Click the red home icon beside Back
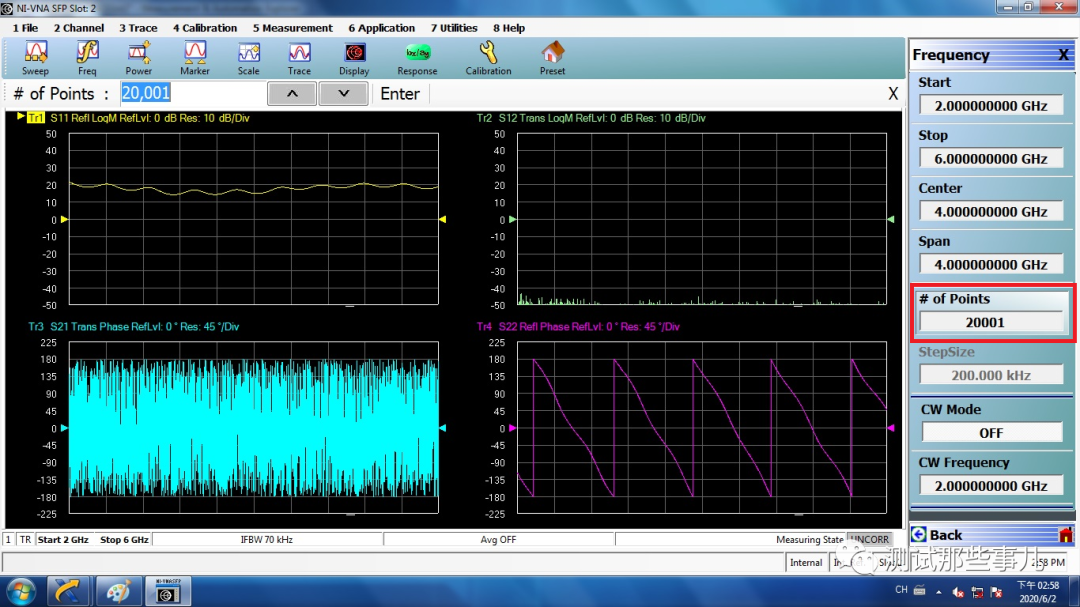The width and height of the screenshot is (1080, 607). [1066, 535]
